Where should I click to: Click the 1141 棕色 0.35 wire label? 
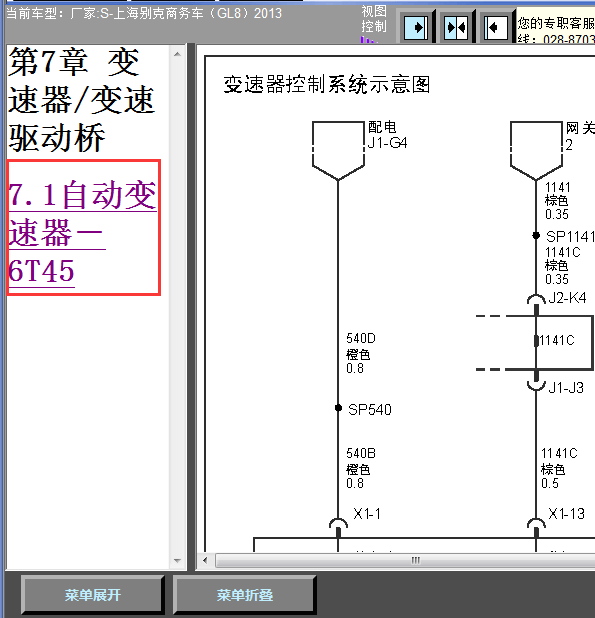coord(558,201)
